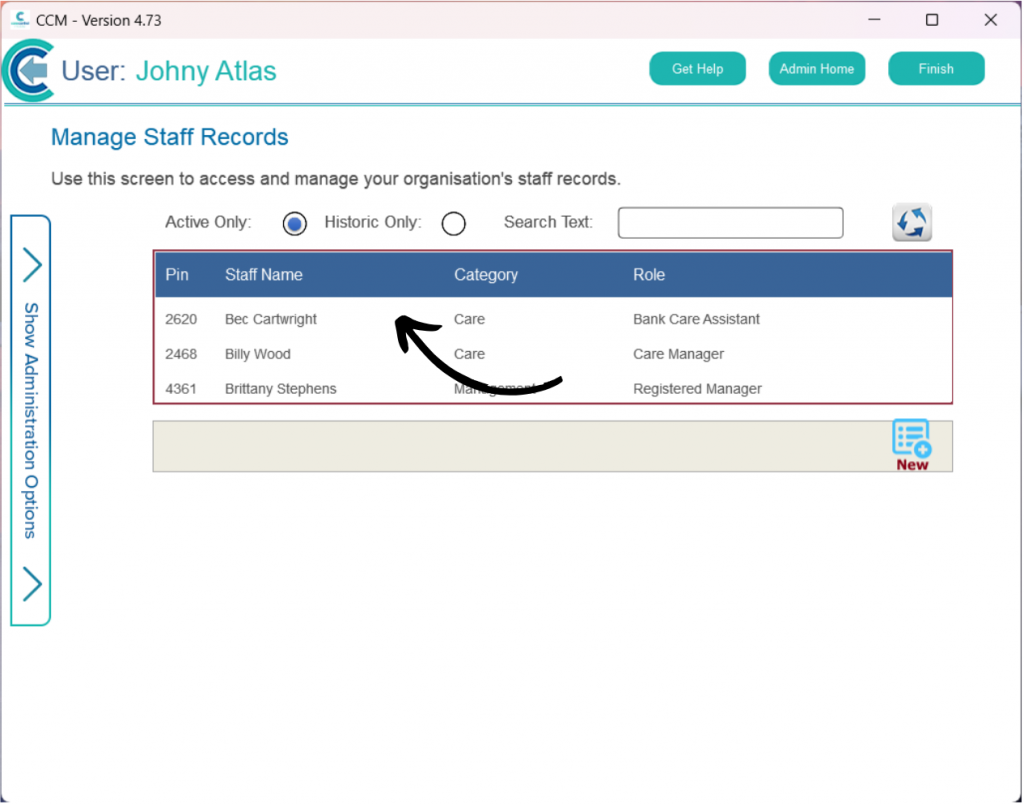Select Brittany Stephens staff row

(x=553, y=389)
